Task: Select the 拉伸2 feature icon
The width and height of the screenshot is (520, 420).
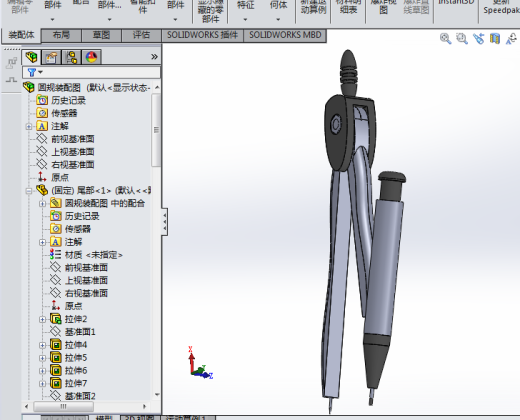Action: click(x=56, y=319)
